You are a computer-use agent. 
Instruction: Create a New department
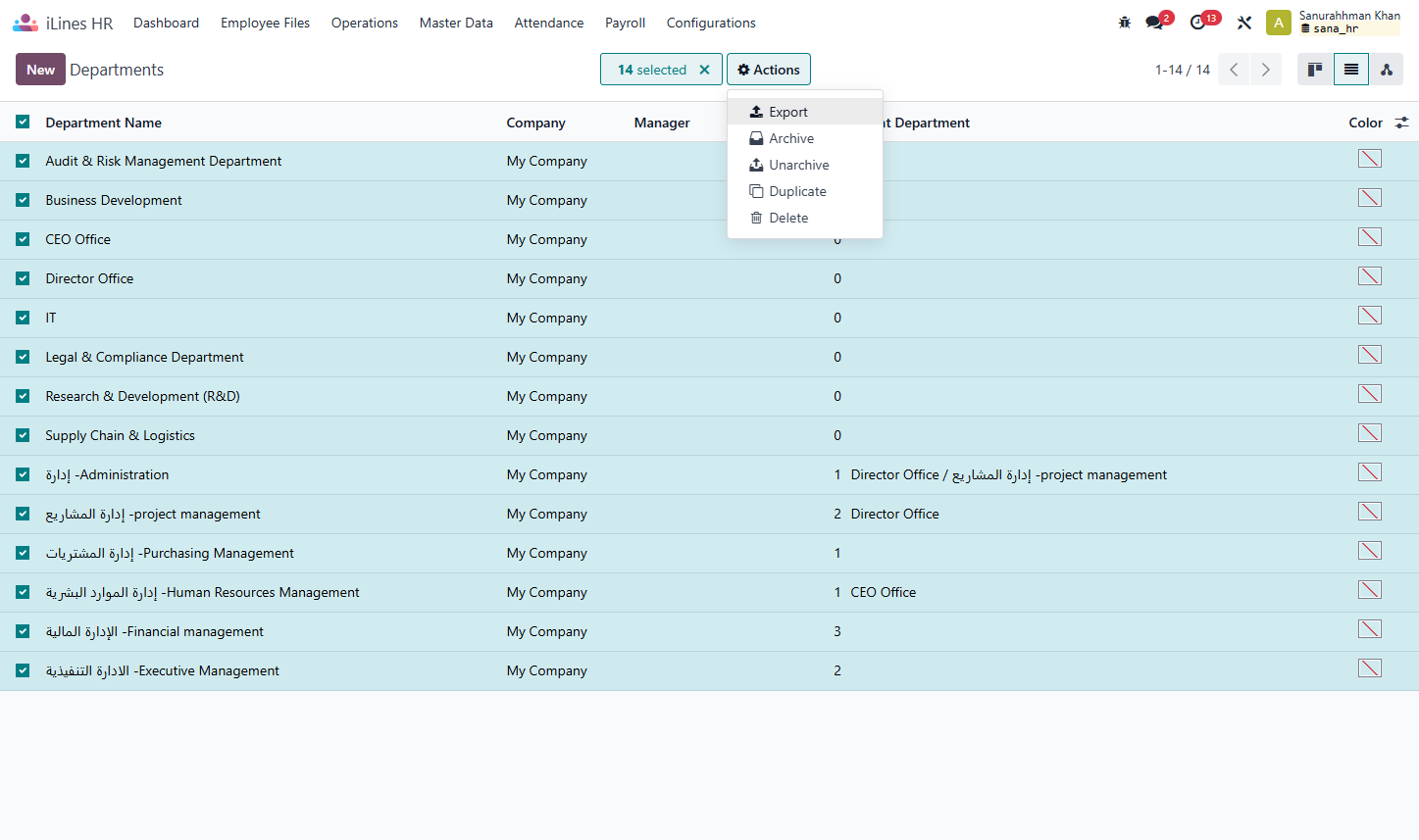pyautogui.click(x=40, y=70)
